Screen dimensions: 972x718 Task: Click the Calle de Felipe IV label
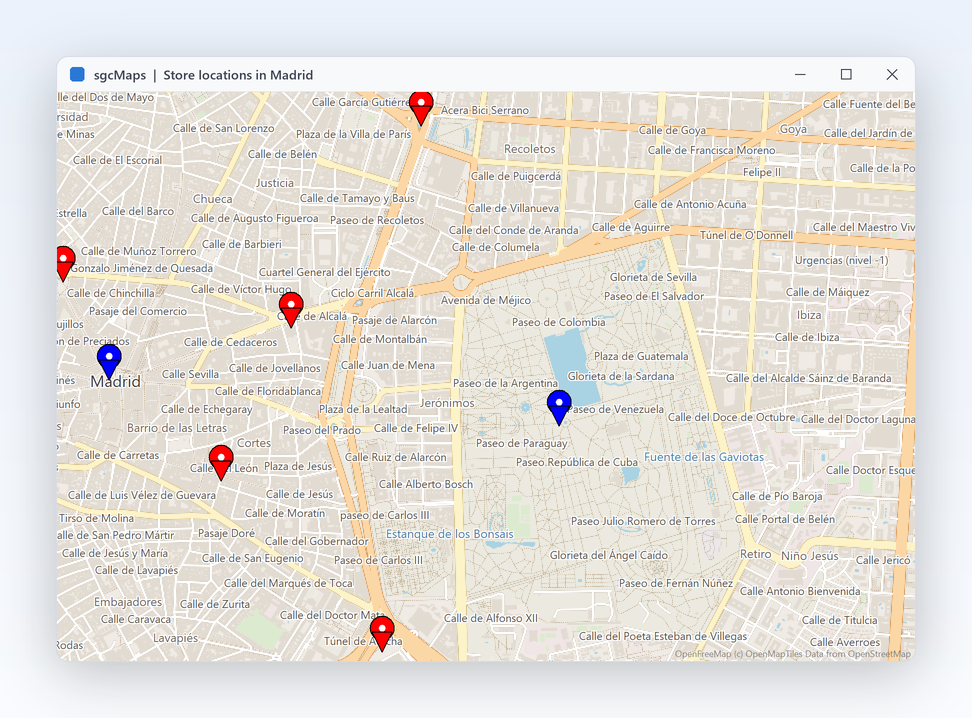415,428
